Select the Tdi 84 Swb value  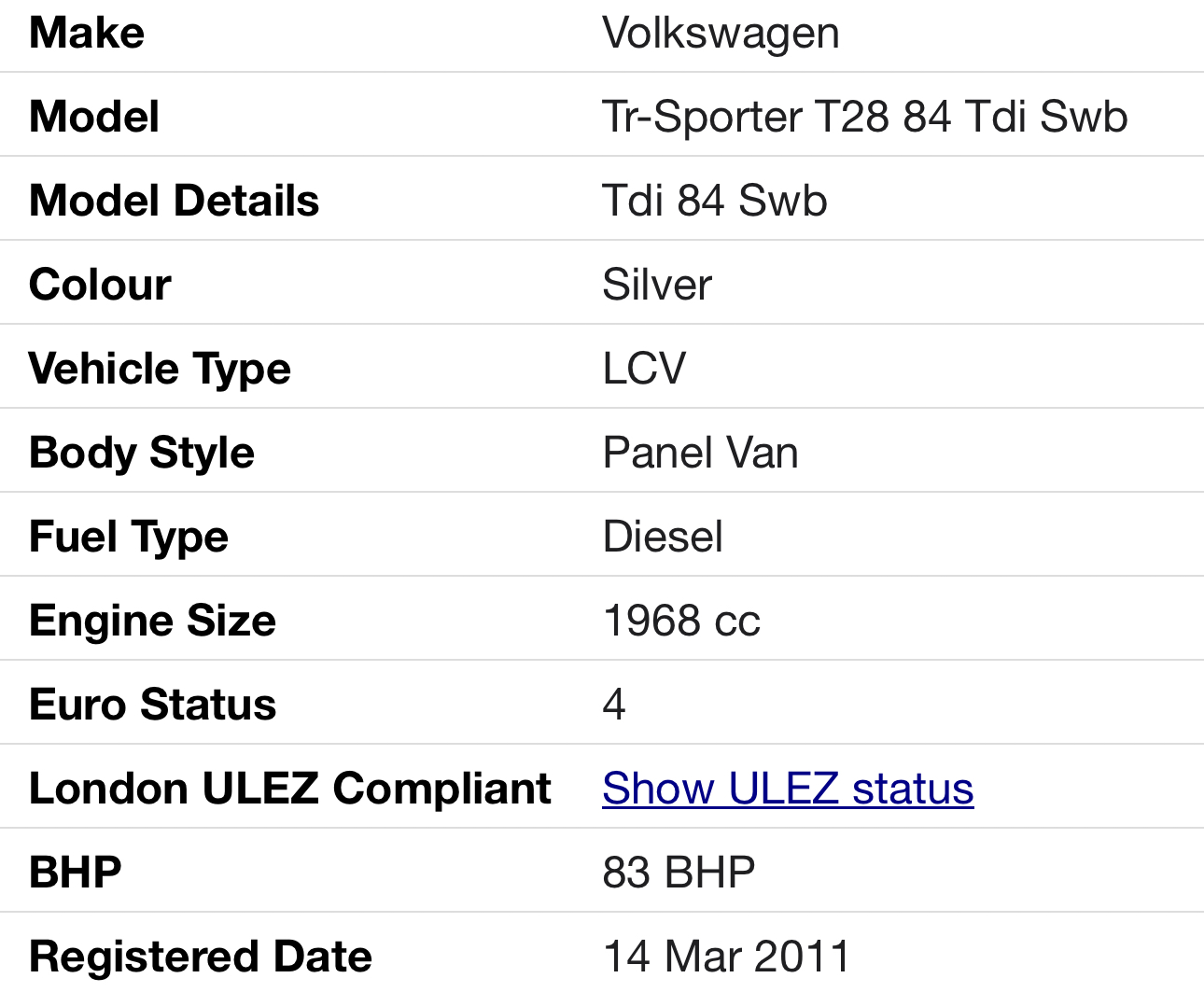pos(714,202)
